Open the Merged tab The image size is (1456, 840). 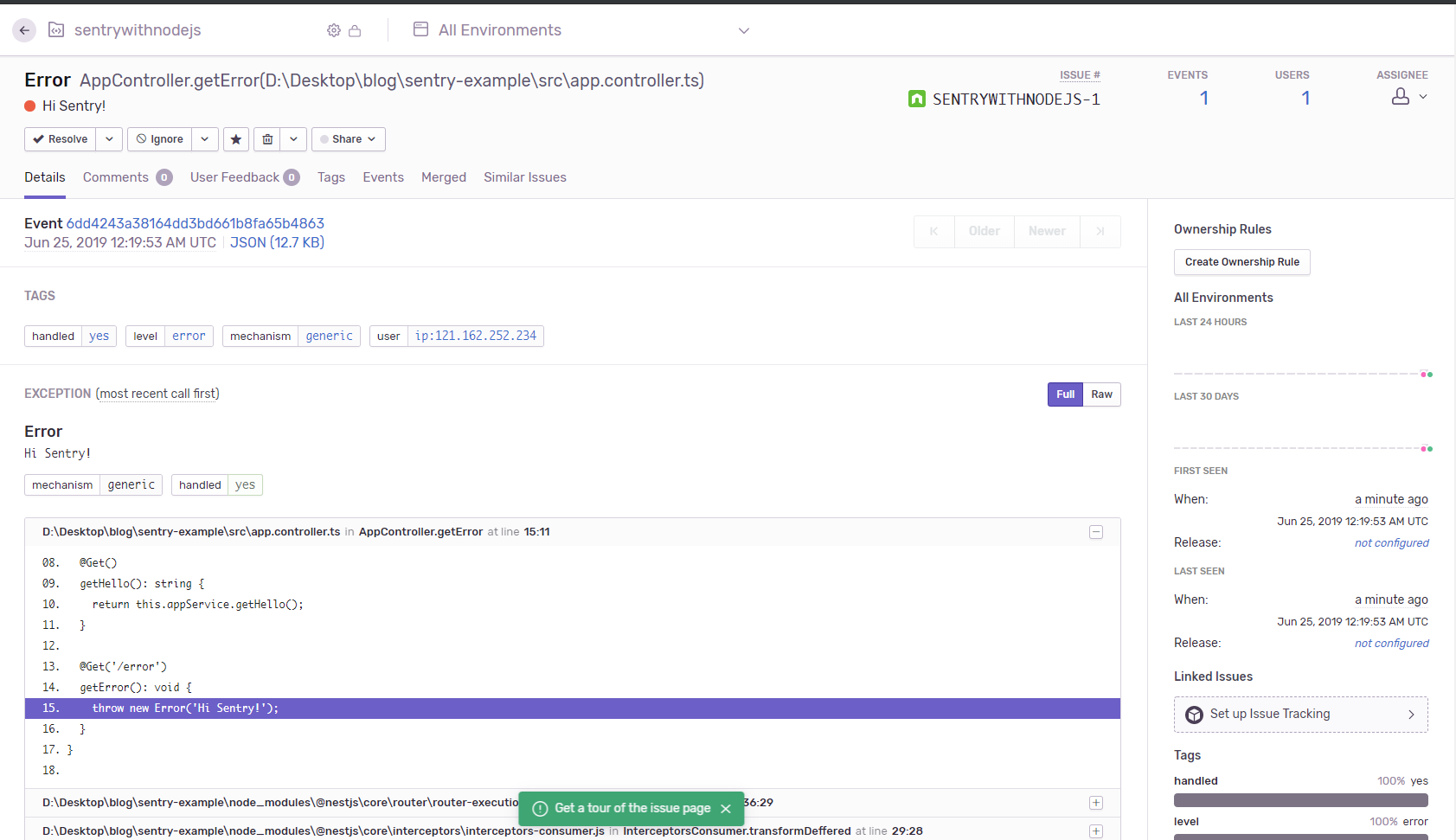coord(444,177)
